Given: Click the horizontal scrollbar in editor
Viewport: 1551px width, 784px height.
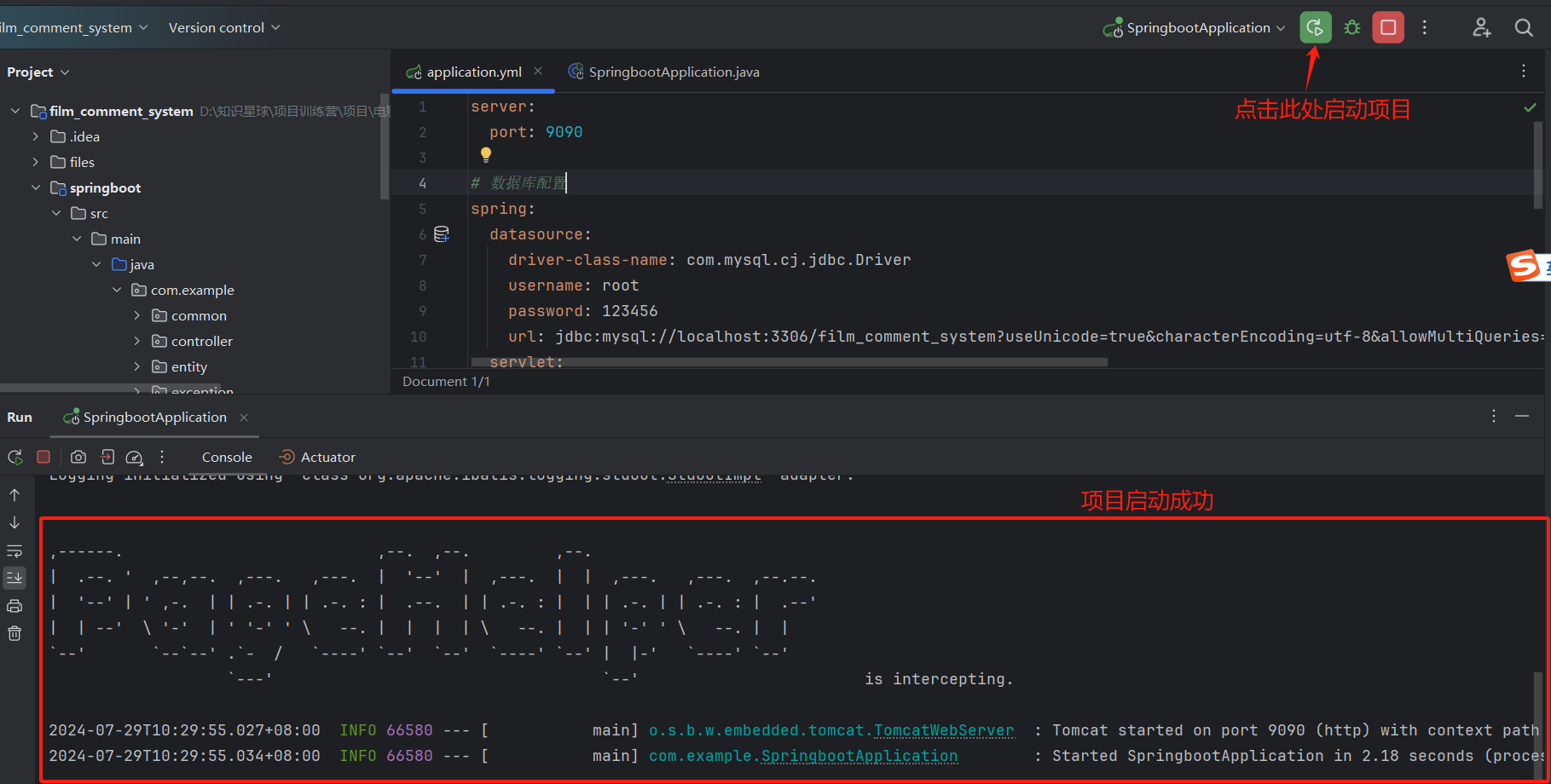Looking at the screenshot, I should 789,362.
